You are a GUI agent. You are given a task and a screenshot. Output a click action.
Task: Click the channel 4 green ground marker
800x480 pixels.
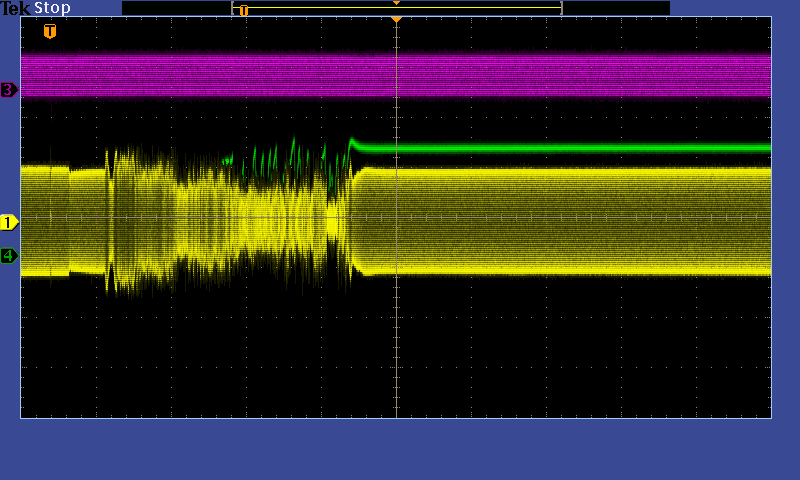pos(9,256)
